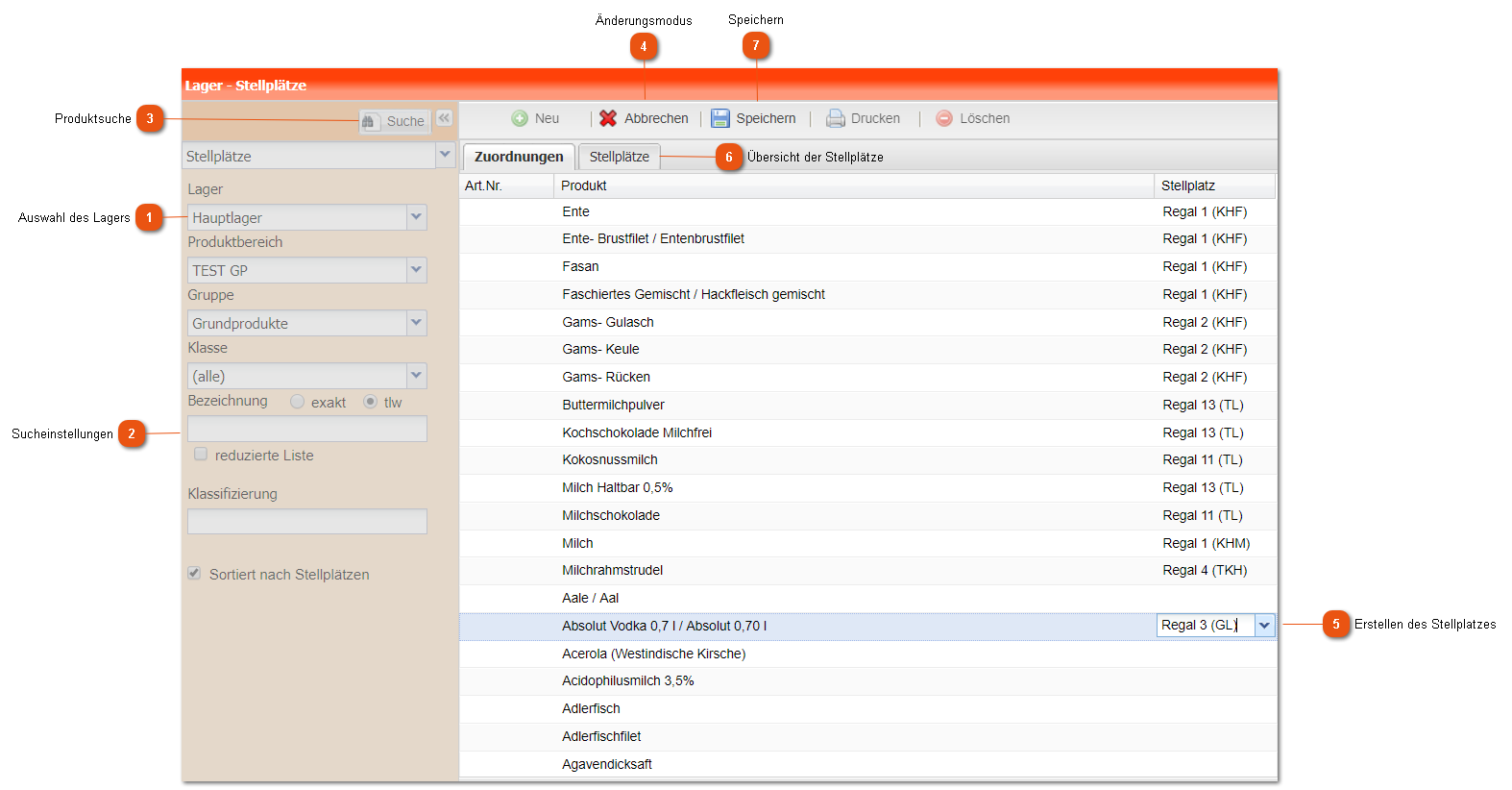This screenshot has width=1512, height=790.
Task: Select the Acidophilusmilch 3,5% row
Action: tap(868, 681)
